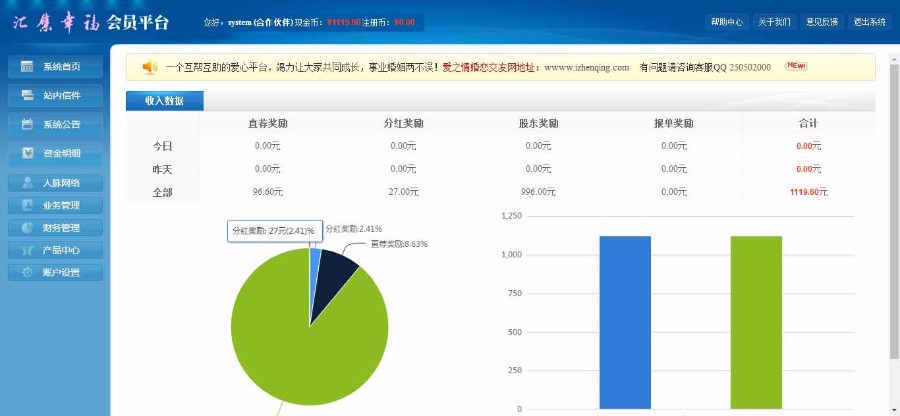Select the 收入数据 tab

click(164, 101)
